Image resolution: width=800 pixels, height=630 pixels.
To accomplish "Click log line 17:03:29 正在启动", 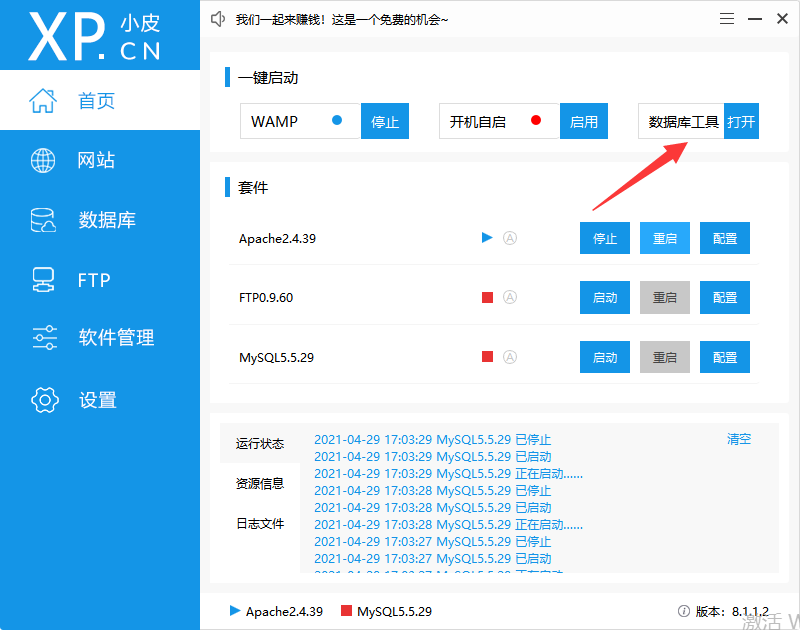I will click(448, 474).
